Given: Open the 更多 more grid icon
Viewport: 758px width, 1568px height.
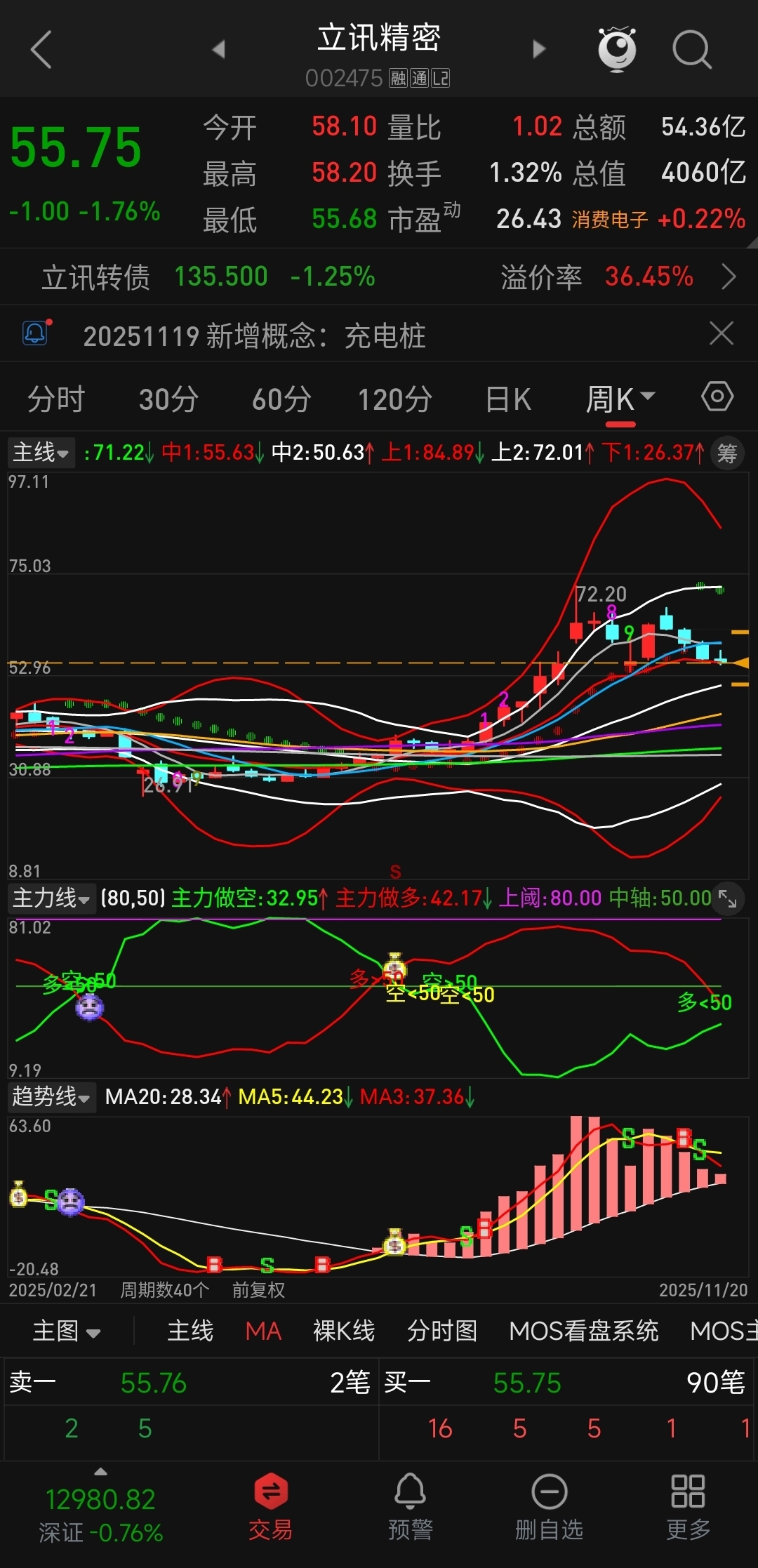Looking at the screenshot, I should click(689, 1507).
